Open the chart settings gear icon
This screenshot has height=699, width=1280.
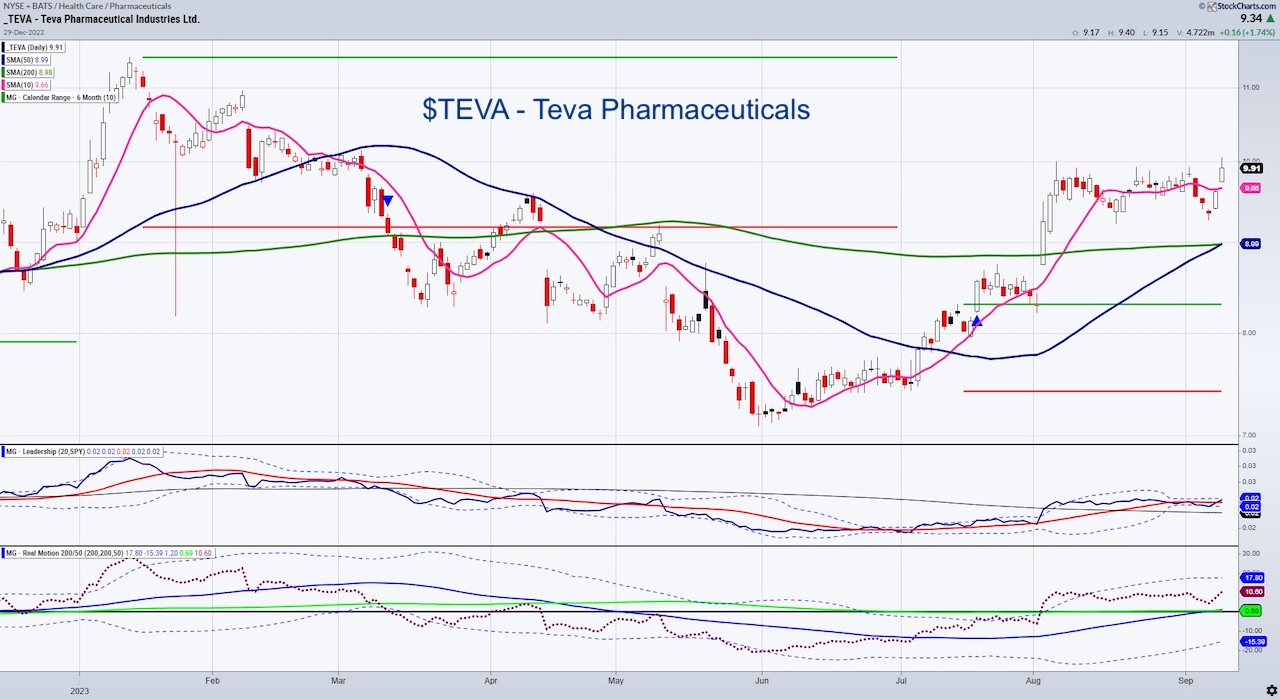[x=1270, y=690]
